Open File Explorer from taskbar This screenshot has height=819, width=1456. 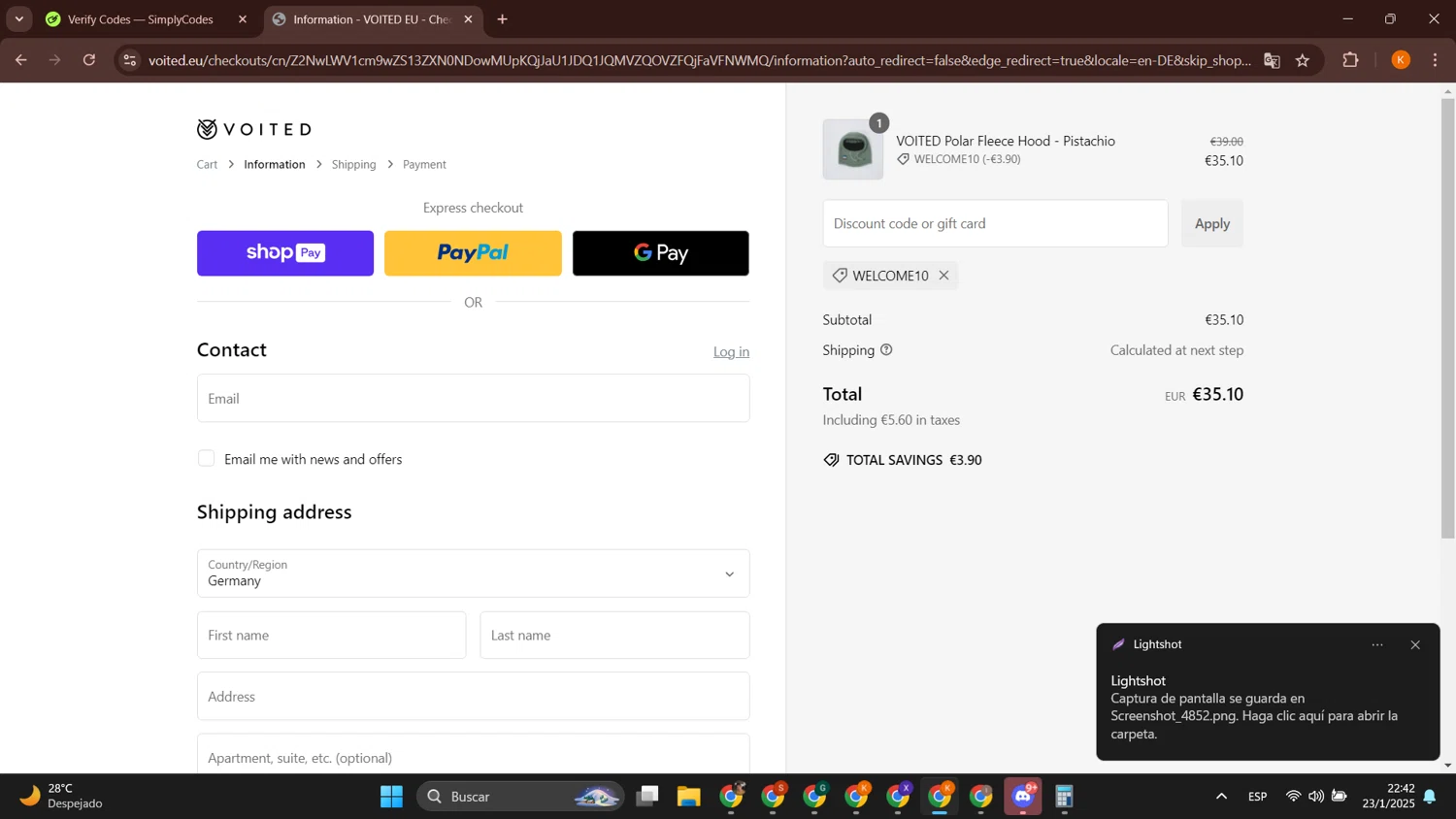[x=689, y=797]
